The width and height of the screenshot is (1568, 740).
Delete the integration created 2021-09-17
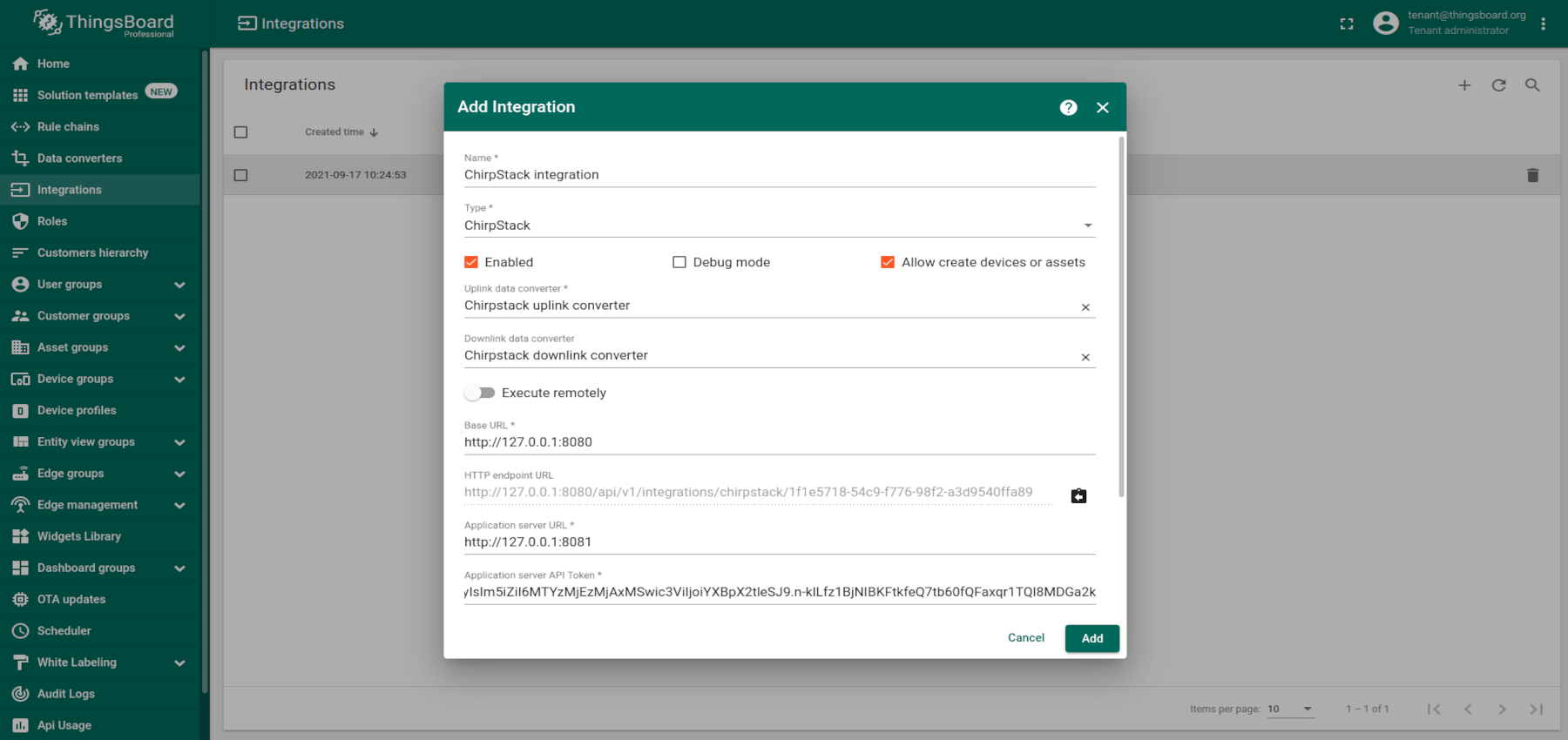coord(1533,175)
